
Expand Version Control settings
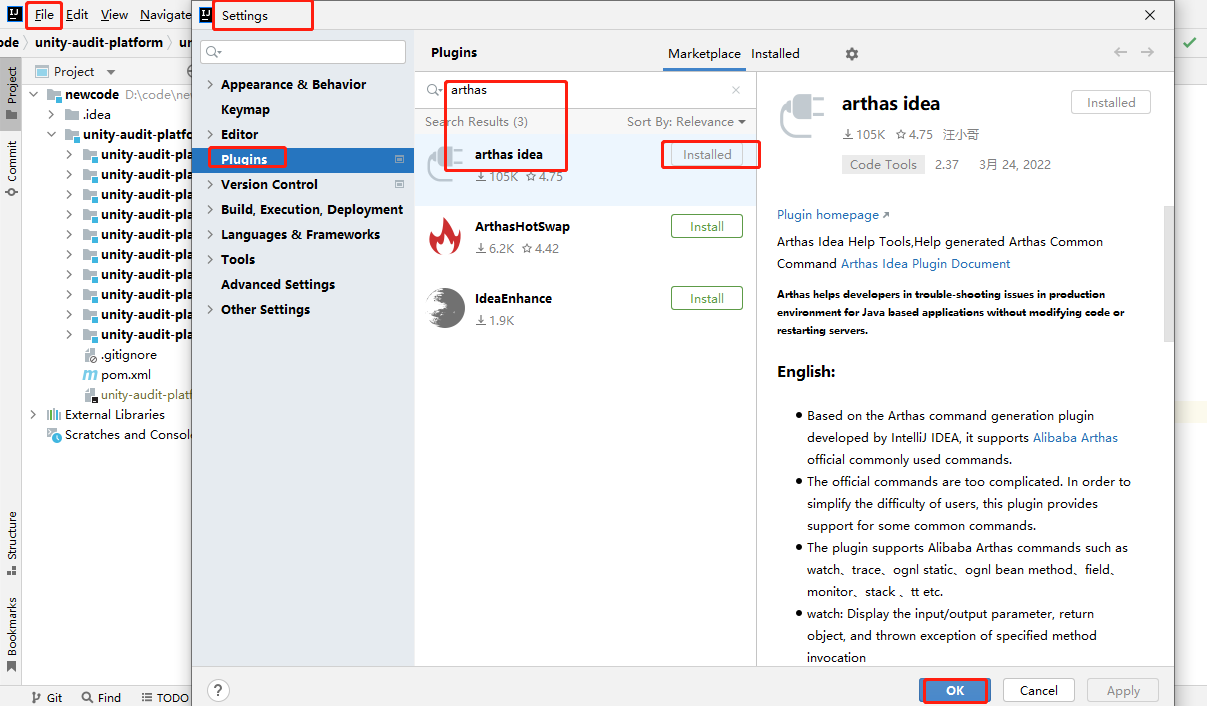[210, 185]
